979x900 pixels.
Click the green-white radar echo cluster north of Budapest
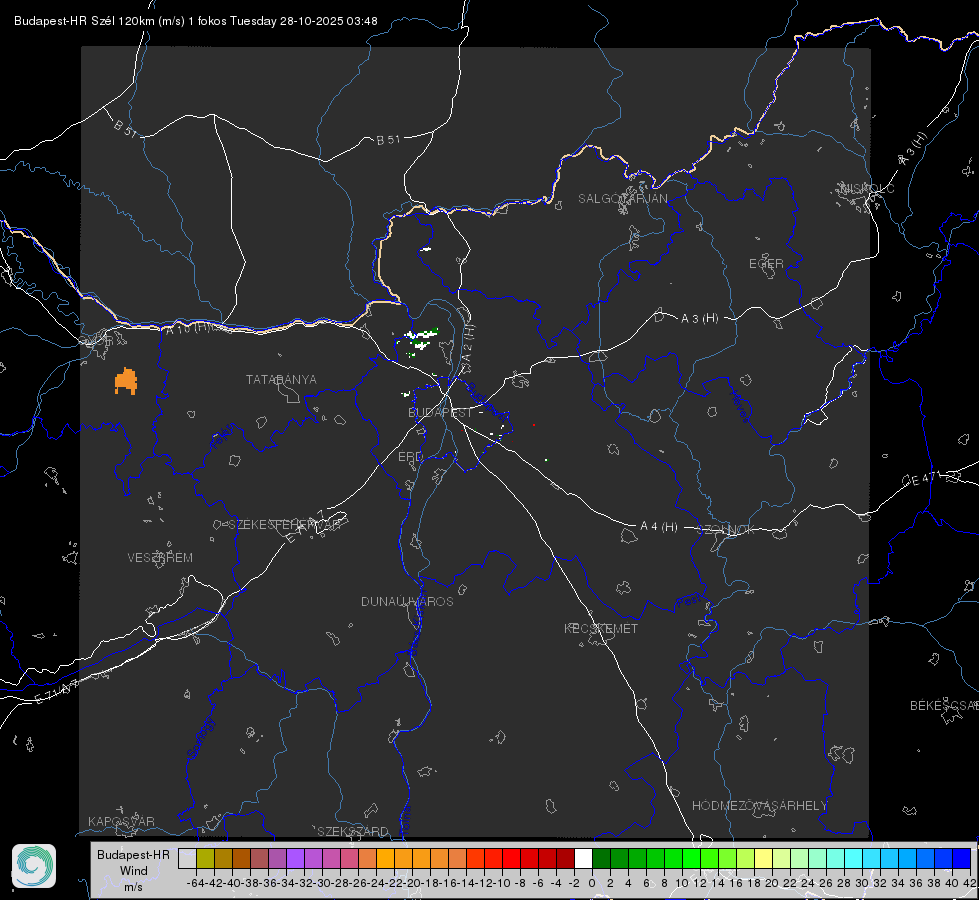tap(420, 340)
